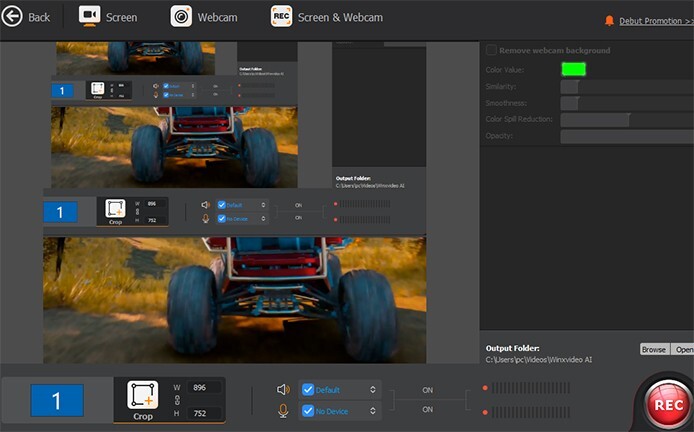This screenshot has height=432, width=694.
Task: Select monitor 1 thumbnail
Action: coord(56,401)
